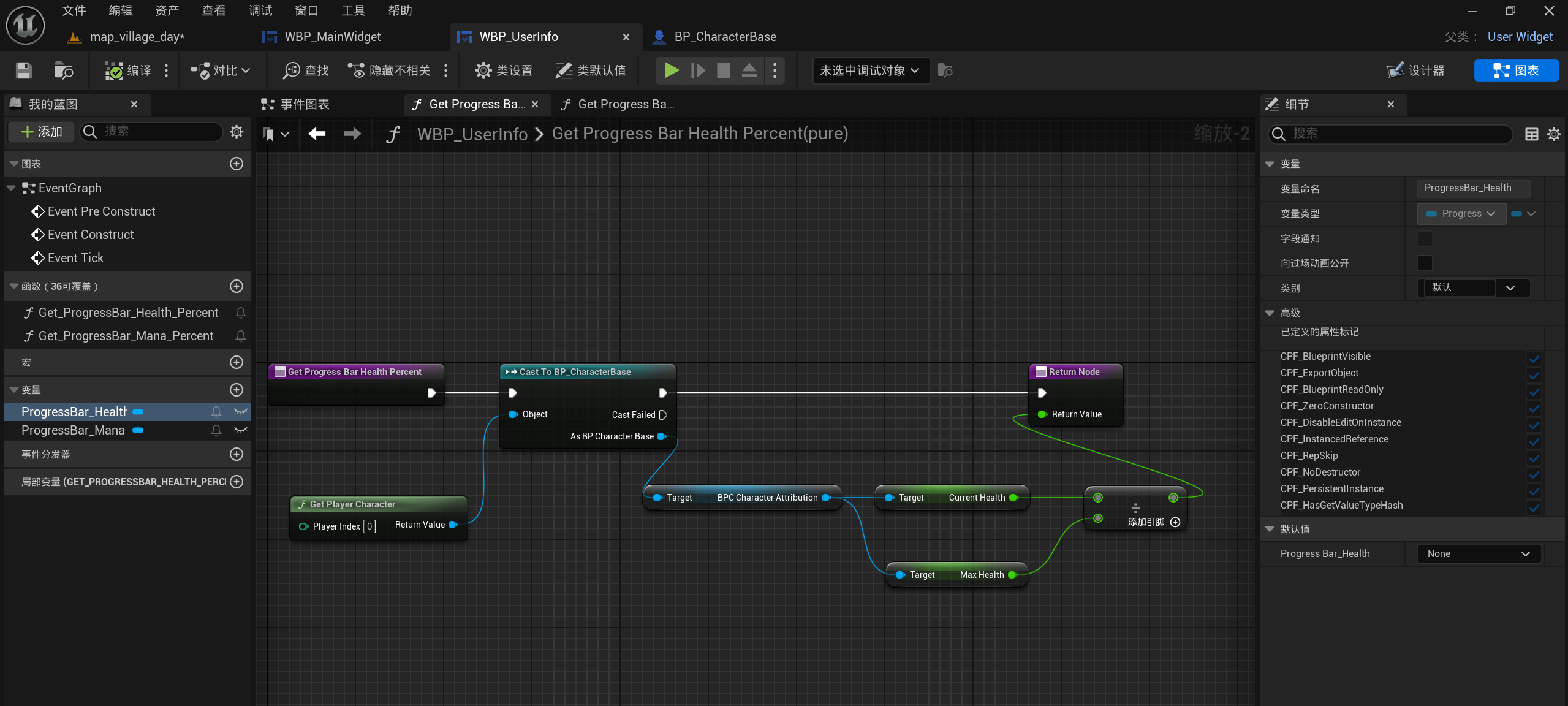This screenshot has height=706, width=1568.
Task: Open Class Settings gear in toolbar
Action: [483, 70]
